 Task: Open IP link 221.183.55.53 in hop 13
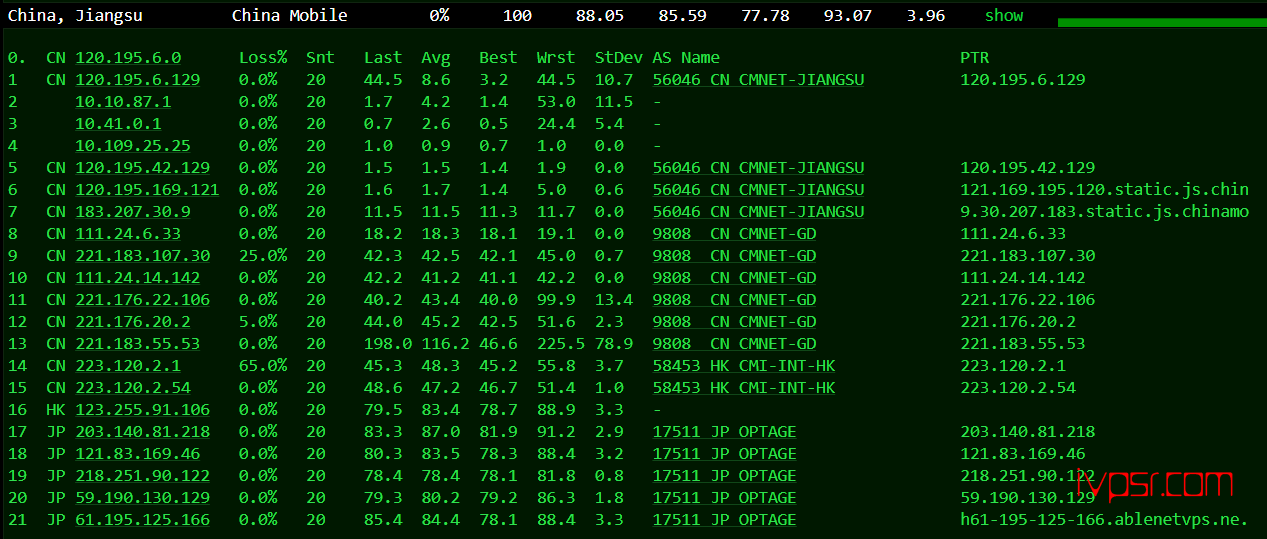pyautogui.click(x=138, y=344)
